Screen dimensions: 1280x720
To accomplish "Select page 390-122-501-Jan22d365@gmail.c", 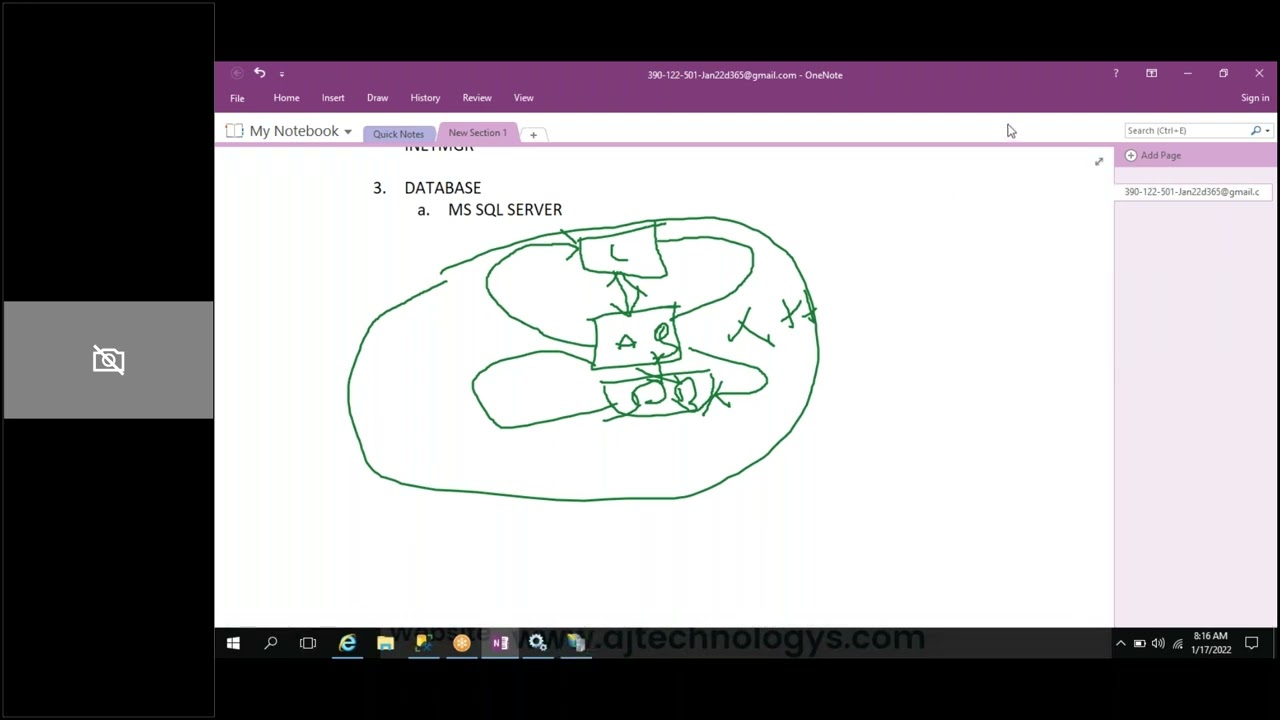I will coord(1192,192).
